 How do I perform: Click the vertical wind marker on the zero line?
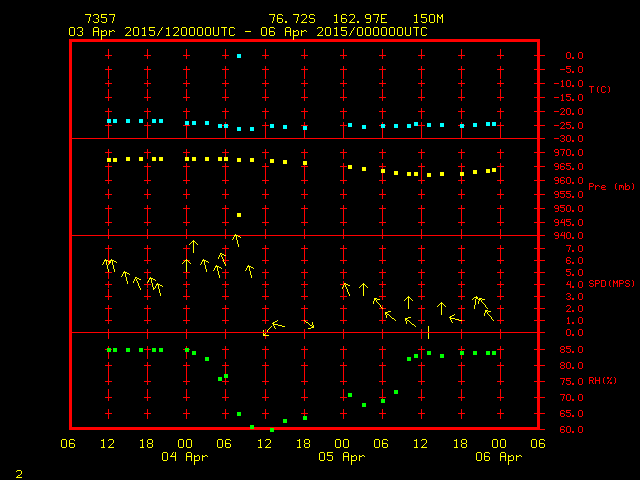tap(428, 332)
